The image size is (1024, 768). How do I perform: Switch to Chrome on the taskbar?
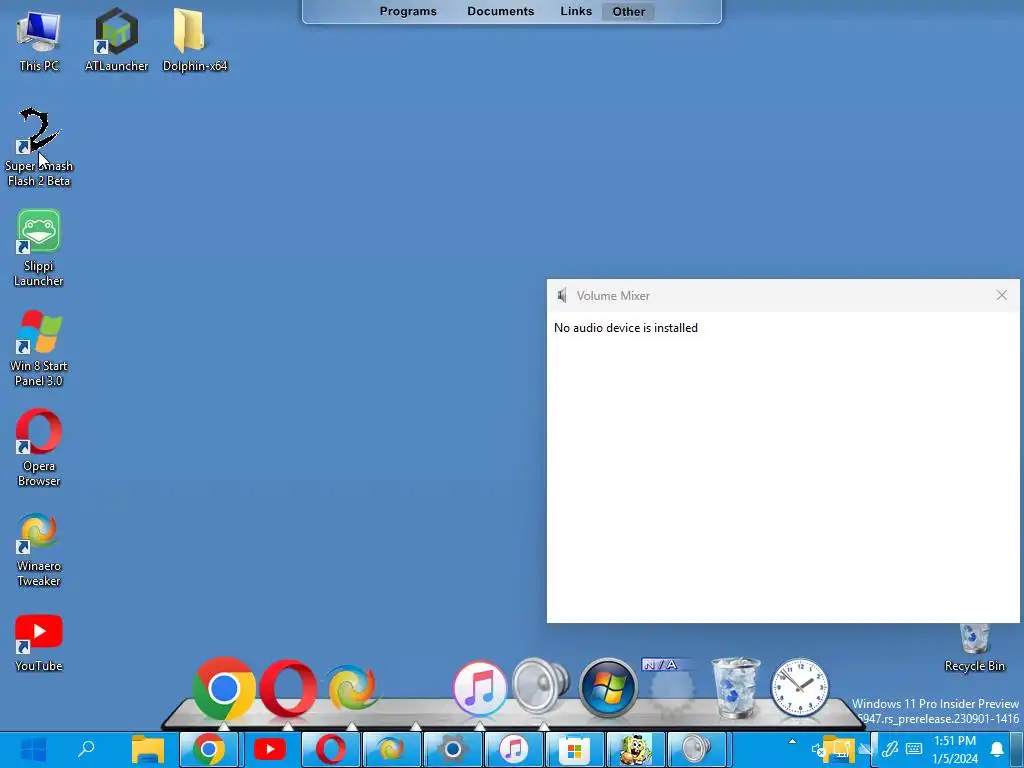208,749
